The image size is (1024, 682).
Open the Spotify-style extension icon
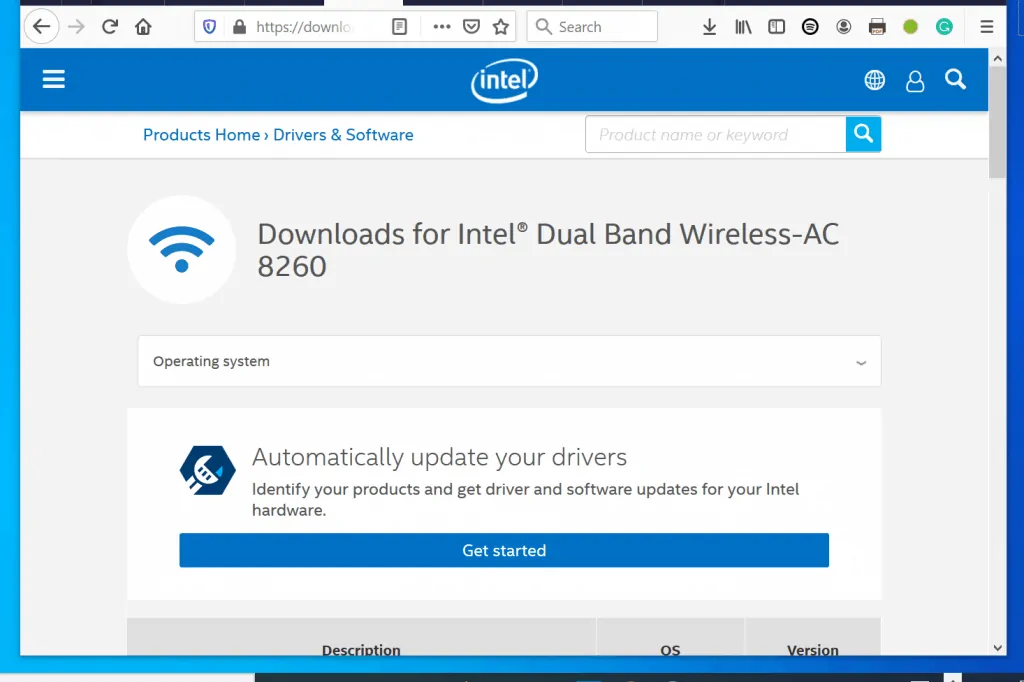[810, 27]
